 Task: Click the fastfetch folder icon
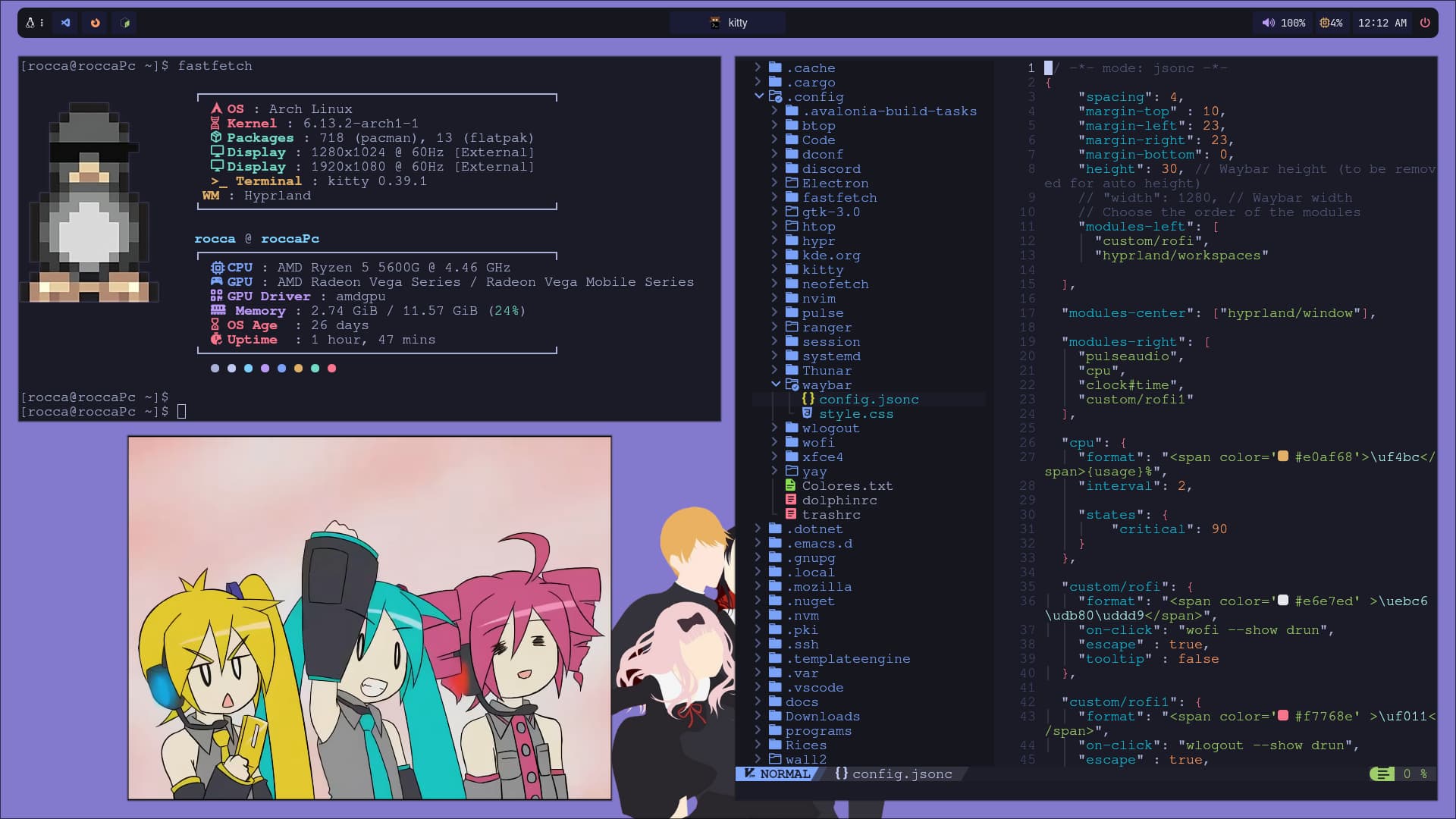792,197
